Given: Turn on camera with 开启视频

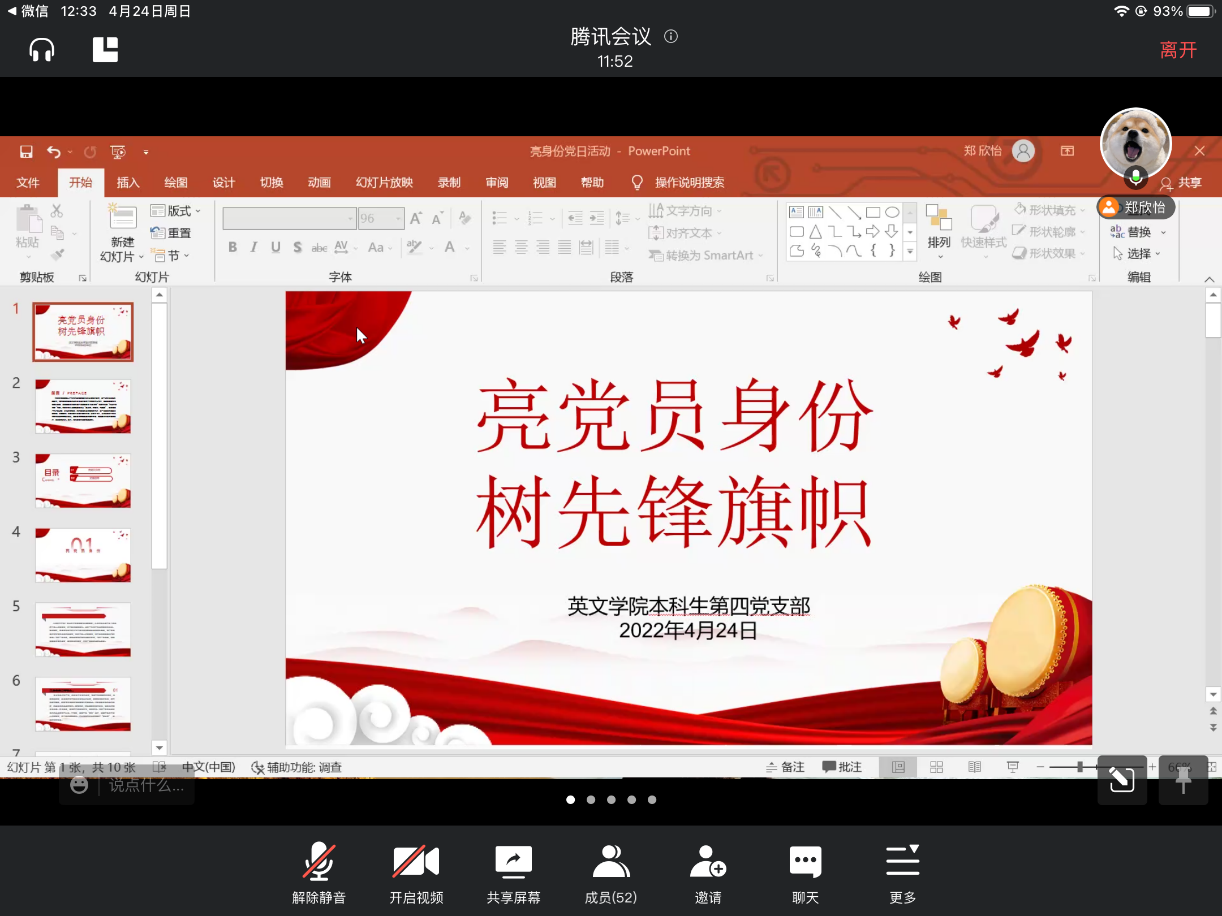Looking at the screenshot, I should [x=416, y=873].
